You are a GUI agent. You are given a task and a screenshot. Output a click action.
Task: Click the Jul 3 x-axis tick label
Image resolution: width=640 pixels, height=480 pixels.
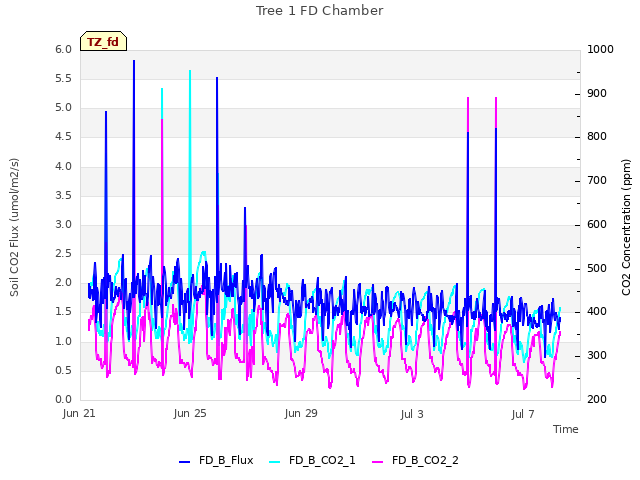412,414
